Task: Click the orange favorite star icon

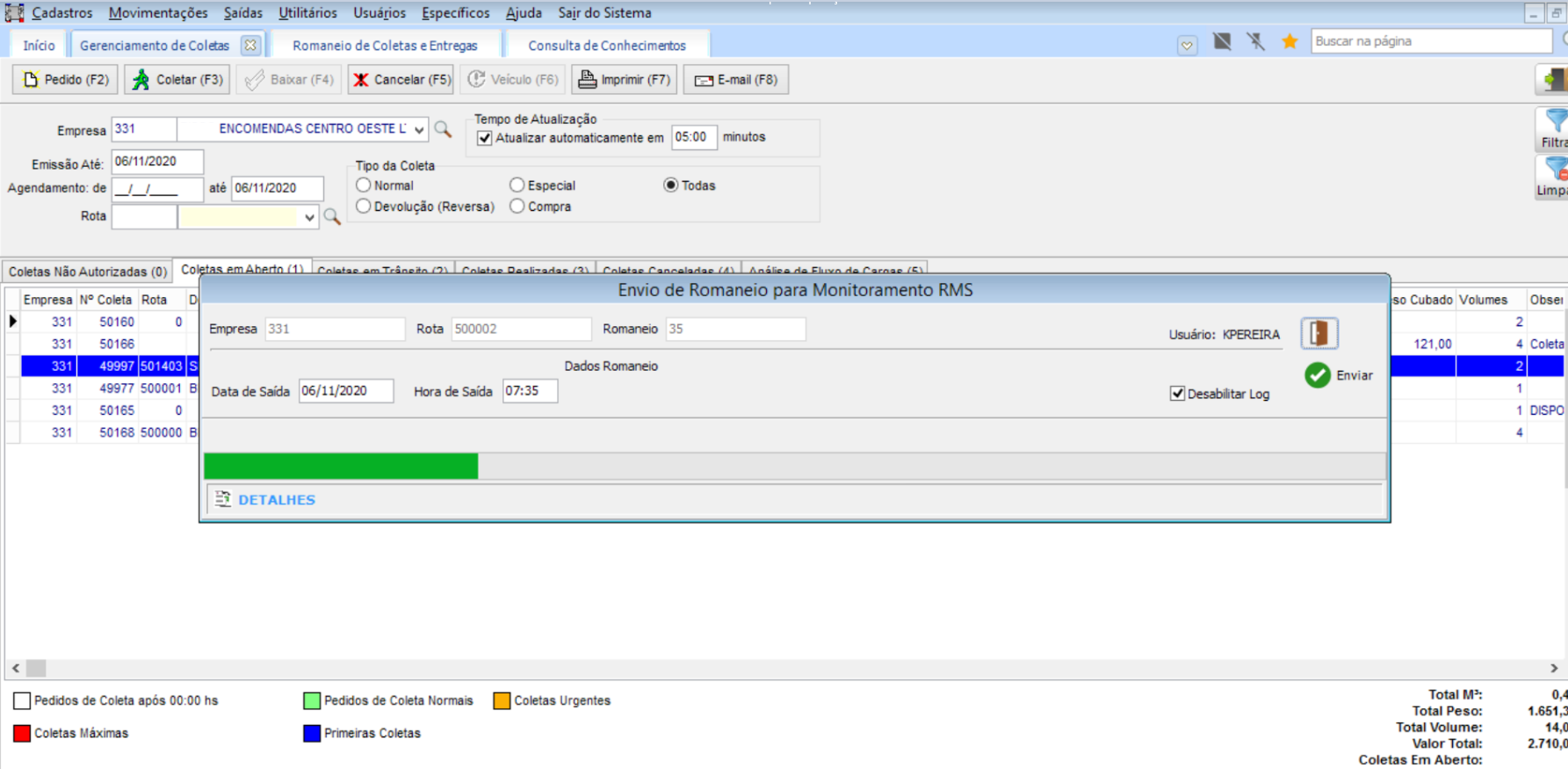Action: click(x=1290, y=41)
